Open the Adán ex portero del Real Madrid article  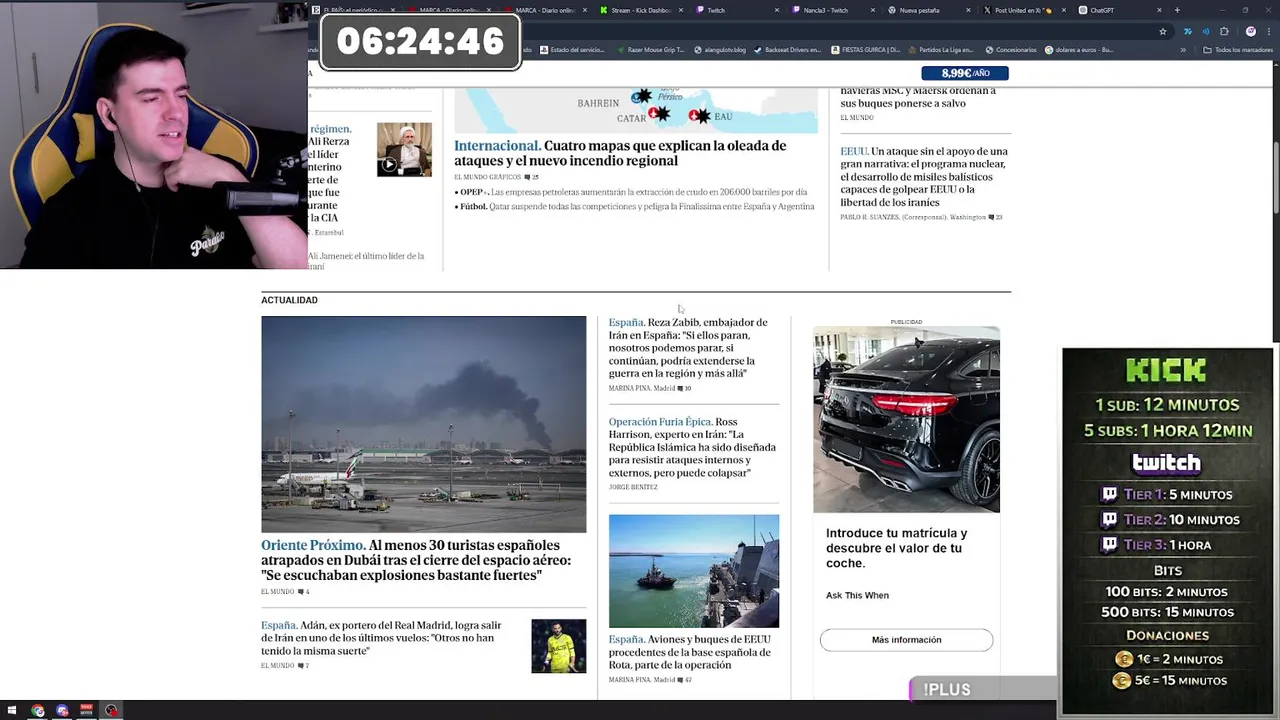coord(381,638)
